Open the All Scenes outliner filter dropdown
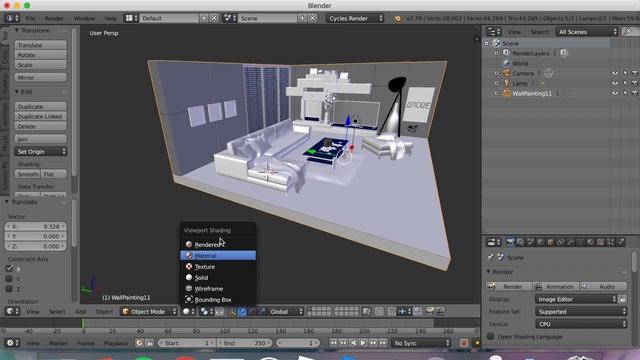The width and height of the screenshot is (640, 360). [587, 32]
